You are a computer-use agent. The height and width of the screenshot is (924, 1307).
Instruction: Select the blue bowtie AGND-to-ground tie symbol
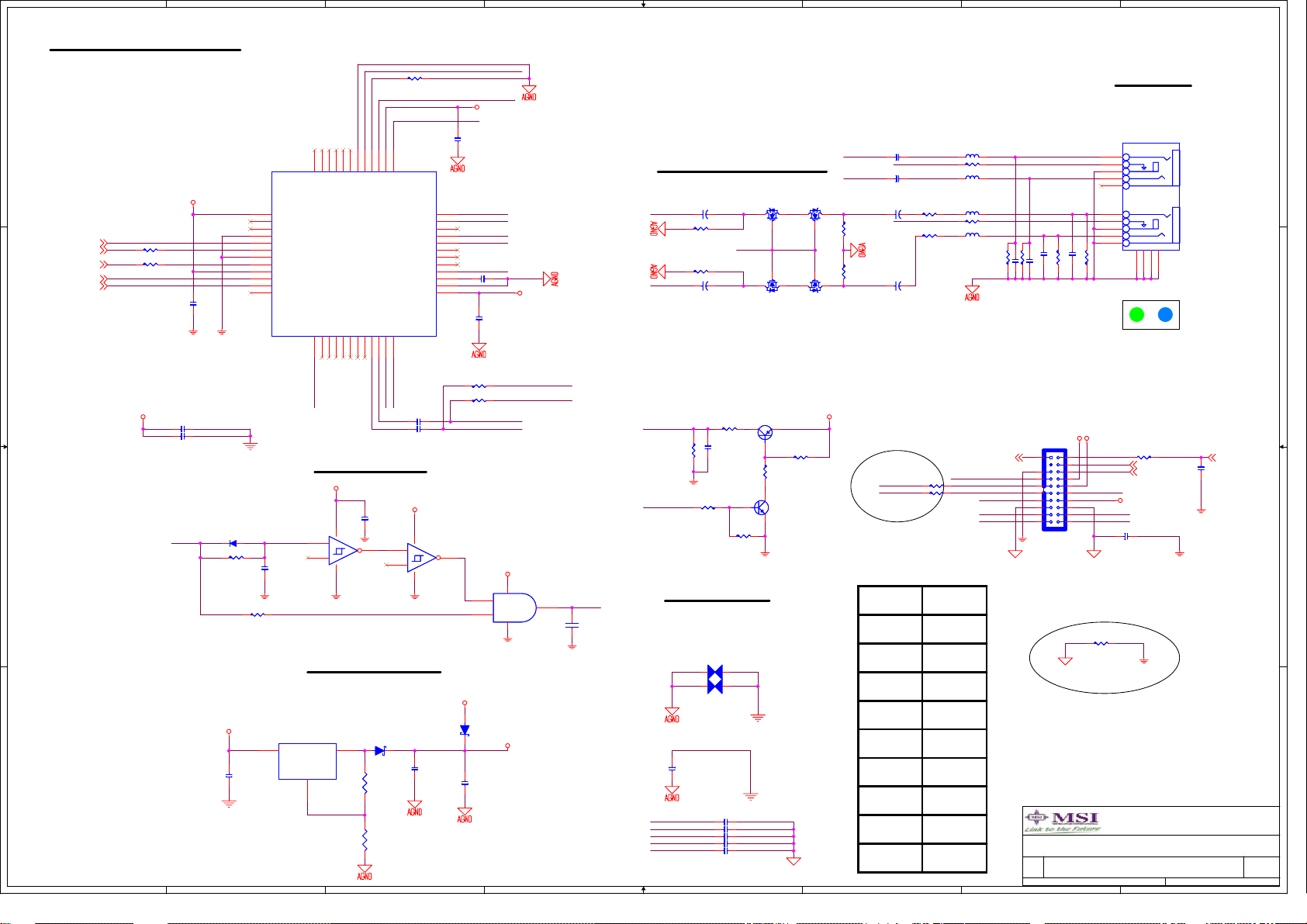(715, 679)
